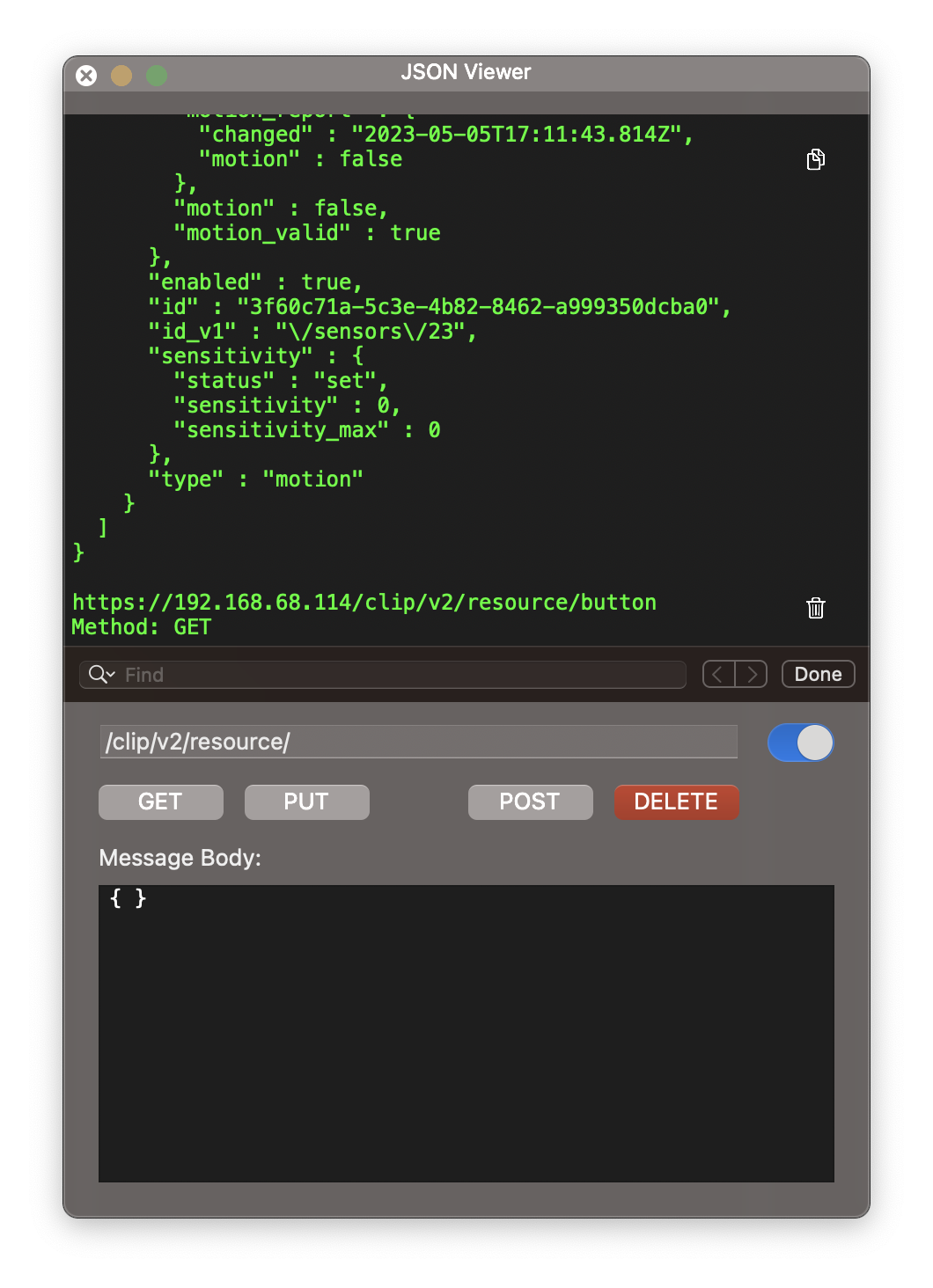Viewport: 933px width, 1288px height.
Task: Toggle the blue switch beside the URL field
Action: click(801, 743)
